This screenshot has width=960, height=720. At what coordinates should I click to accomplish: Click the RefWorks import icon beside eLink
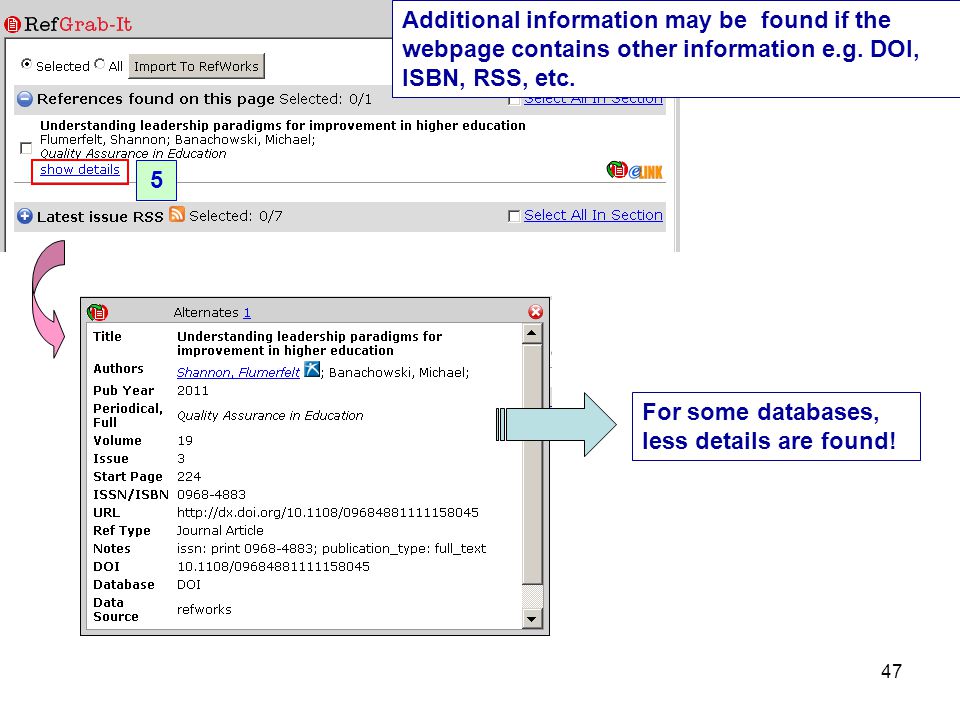click(617, 170)
